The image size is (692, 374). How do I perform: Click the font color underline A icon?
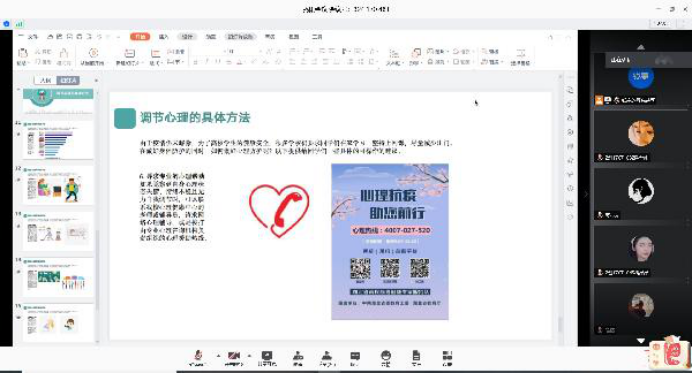click(x=239, y=62)
